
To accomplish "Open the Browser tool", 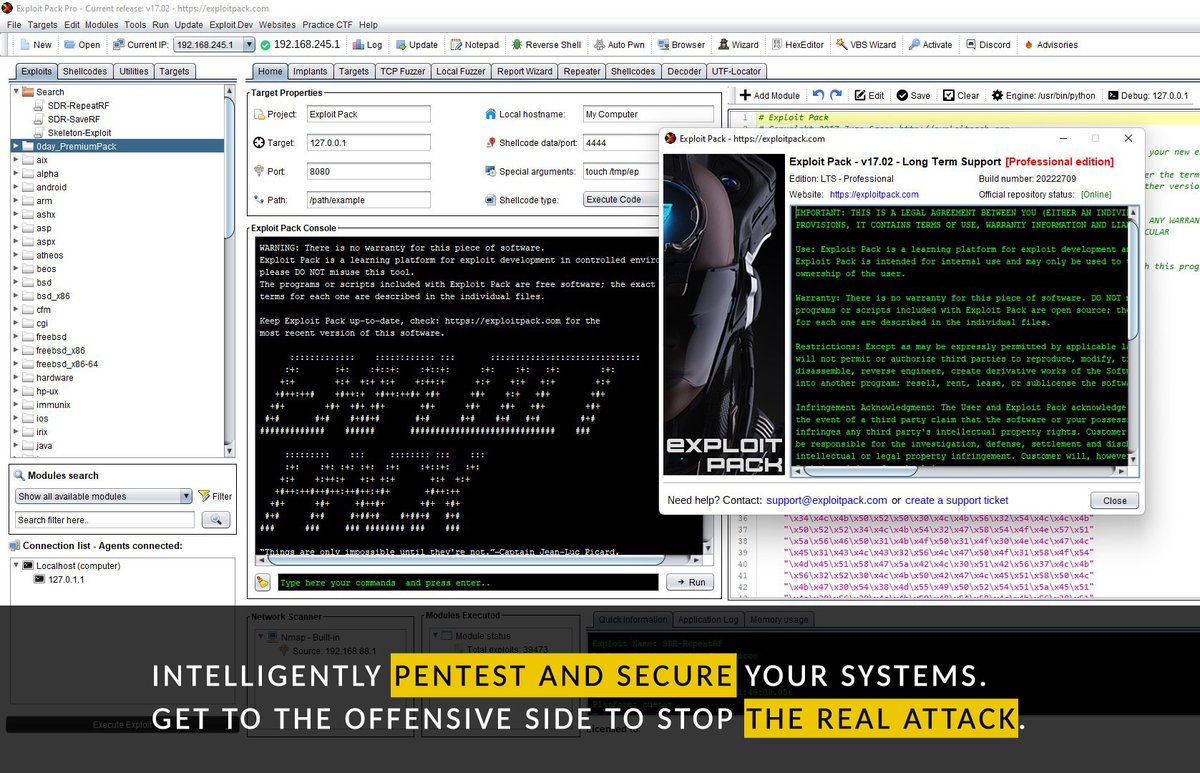I will click(680, 44).
